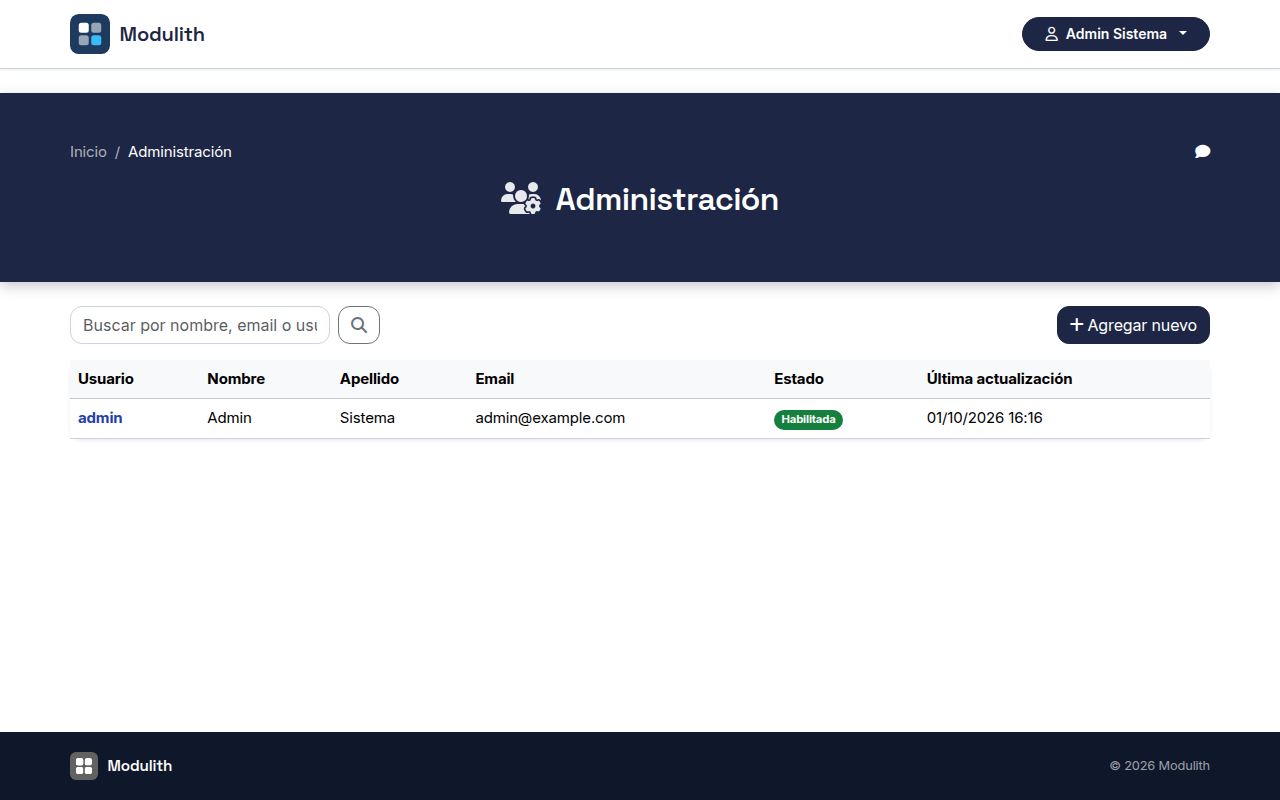Click Agregar nuevo button
Image resolution: width=1280 pixels, height=800 pixels.
point(1133,325)
